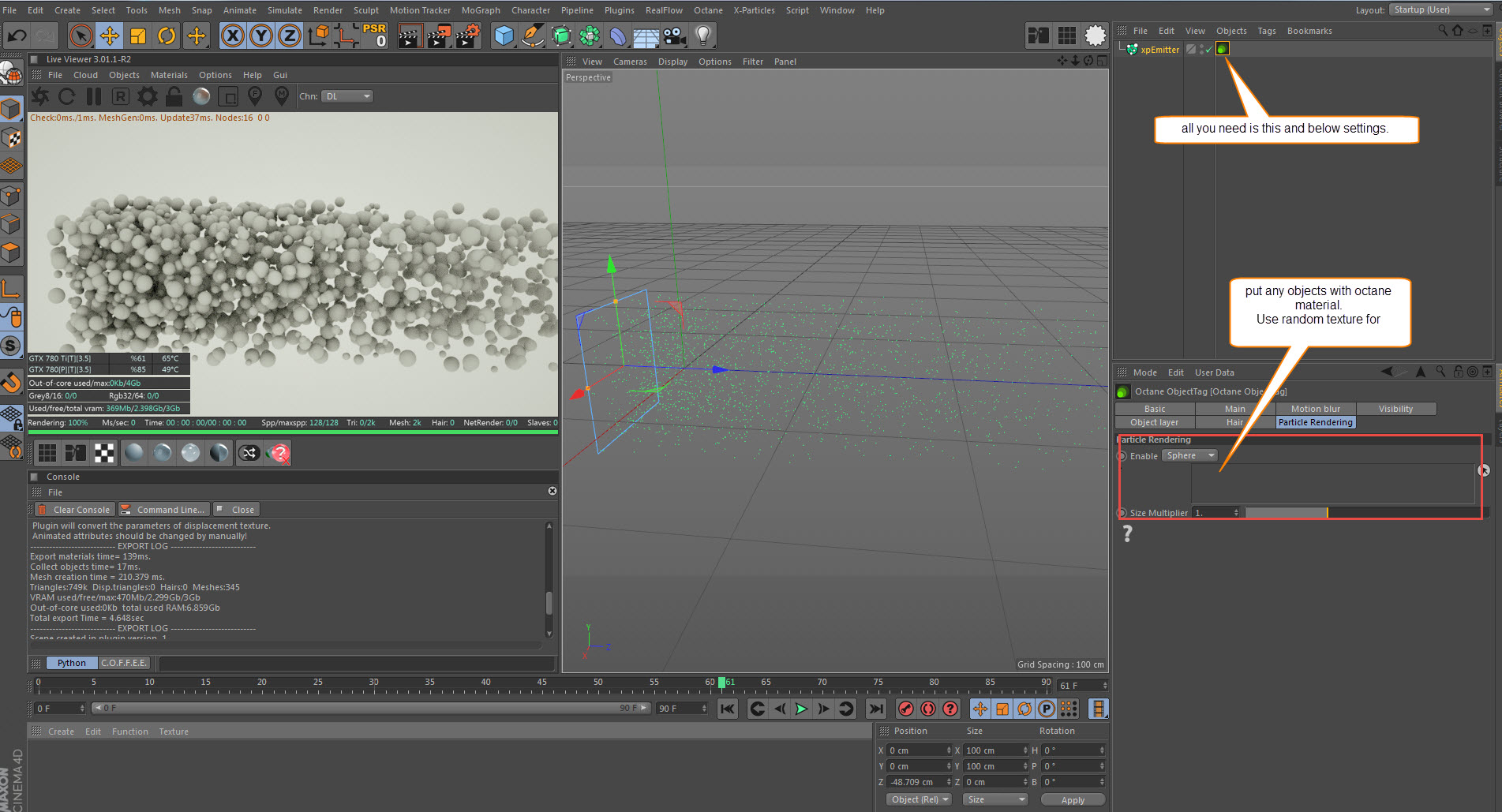Click the Clear Console button
1502x812 pixels.
75,510
